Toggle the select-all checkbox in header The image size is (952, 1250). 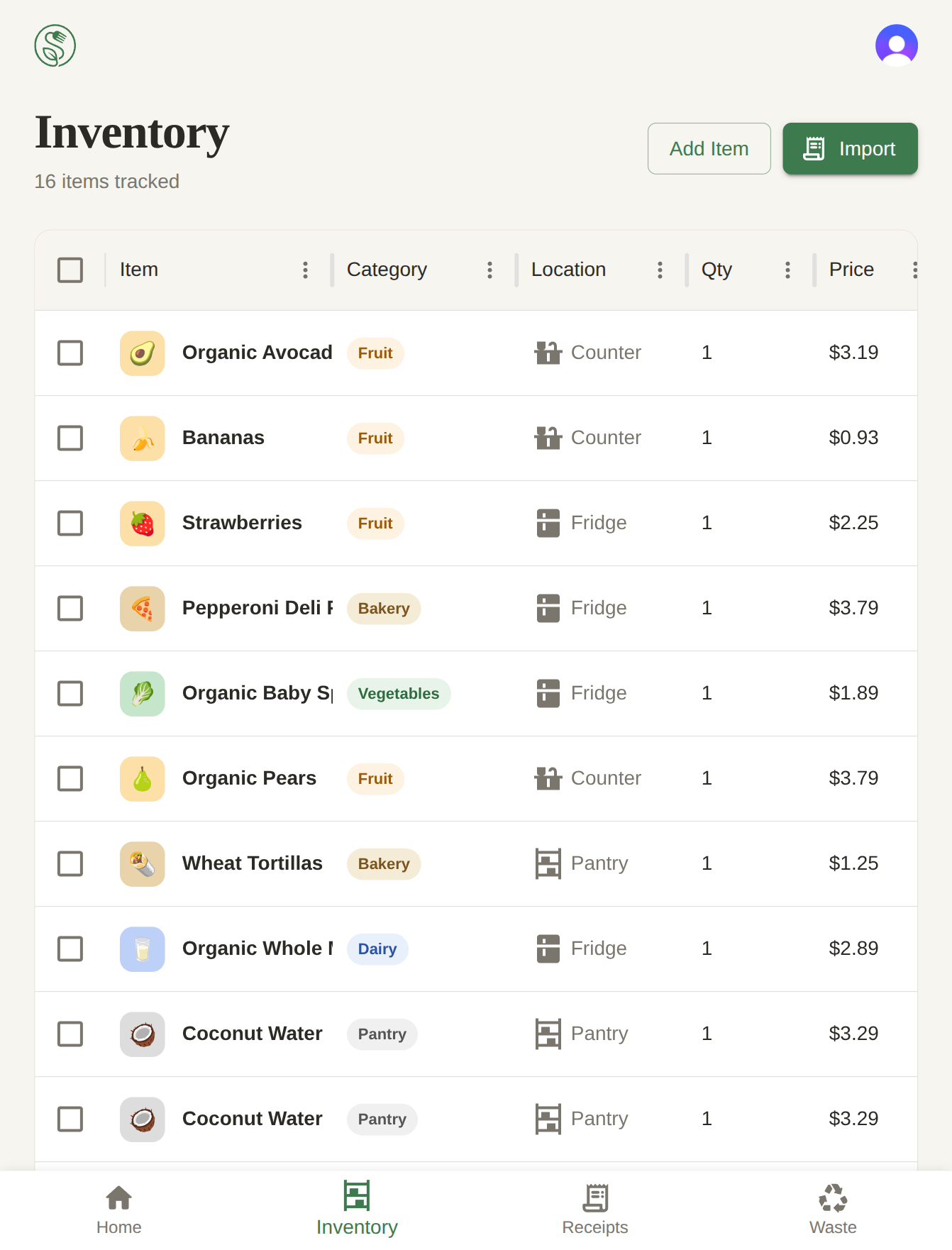[70, 270]
